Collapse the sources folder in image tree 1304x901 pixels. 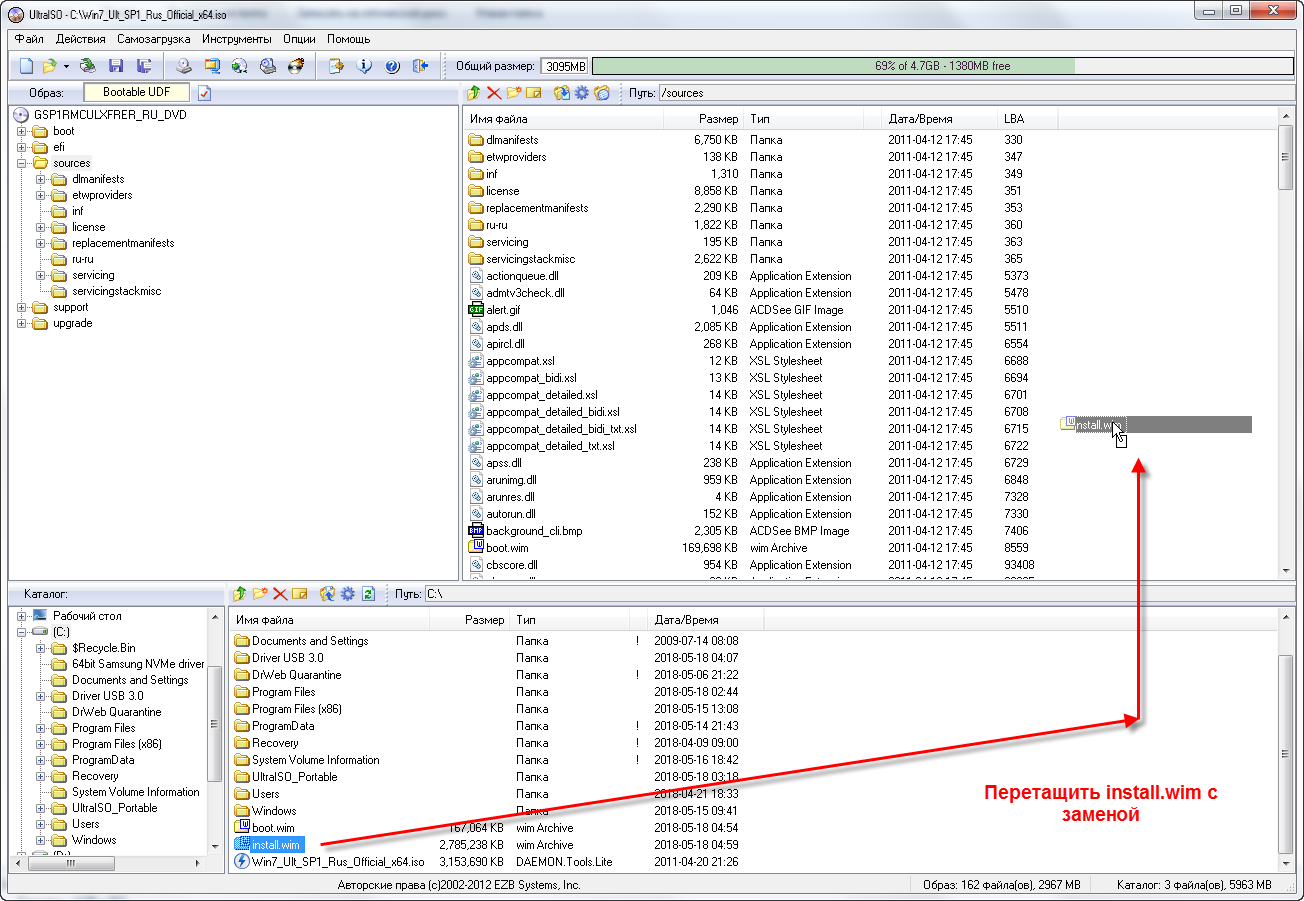(22, 163)
